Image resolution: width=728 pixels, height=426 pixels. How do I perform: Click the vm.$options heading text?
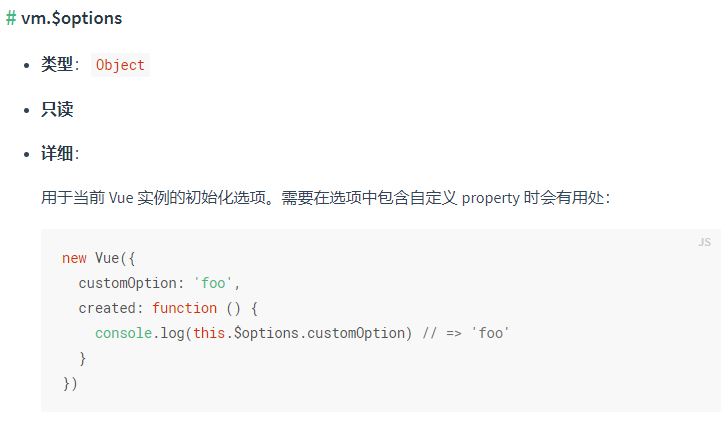[72, 19]
